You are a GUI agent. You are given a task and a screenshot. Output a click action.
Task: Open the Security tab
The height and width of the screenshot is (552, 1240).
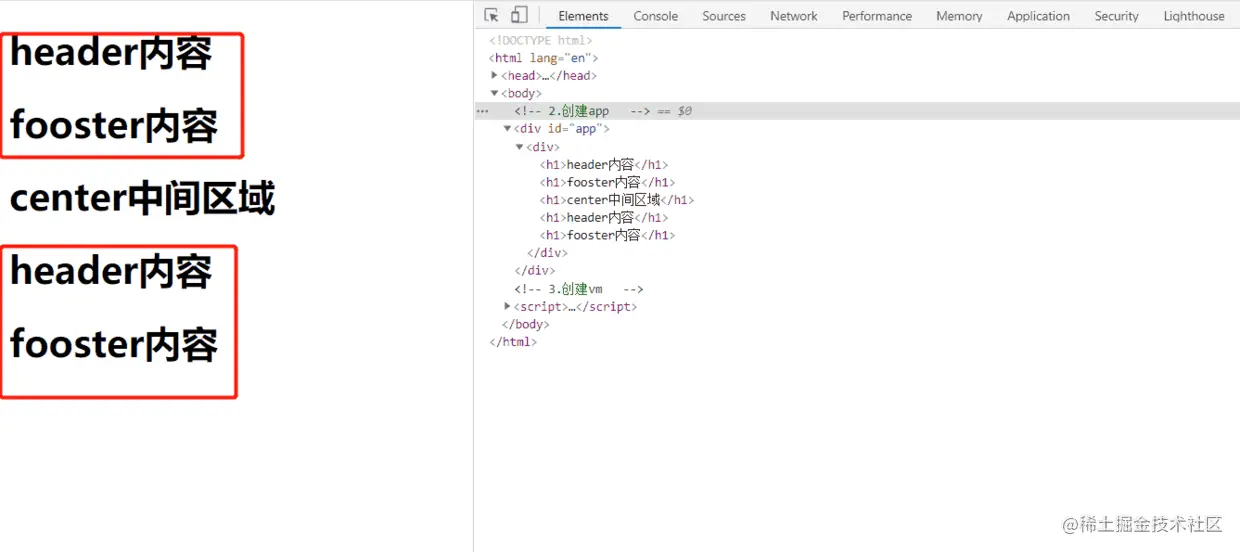[1116, 16]
